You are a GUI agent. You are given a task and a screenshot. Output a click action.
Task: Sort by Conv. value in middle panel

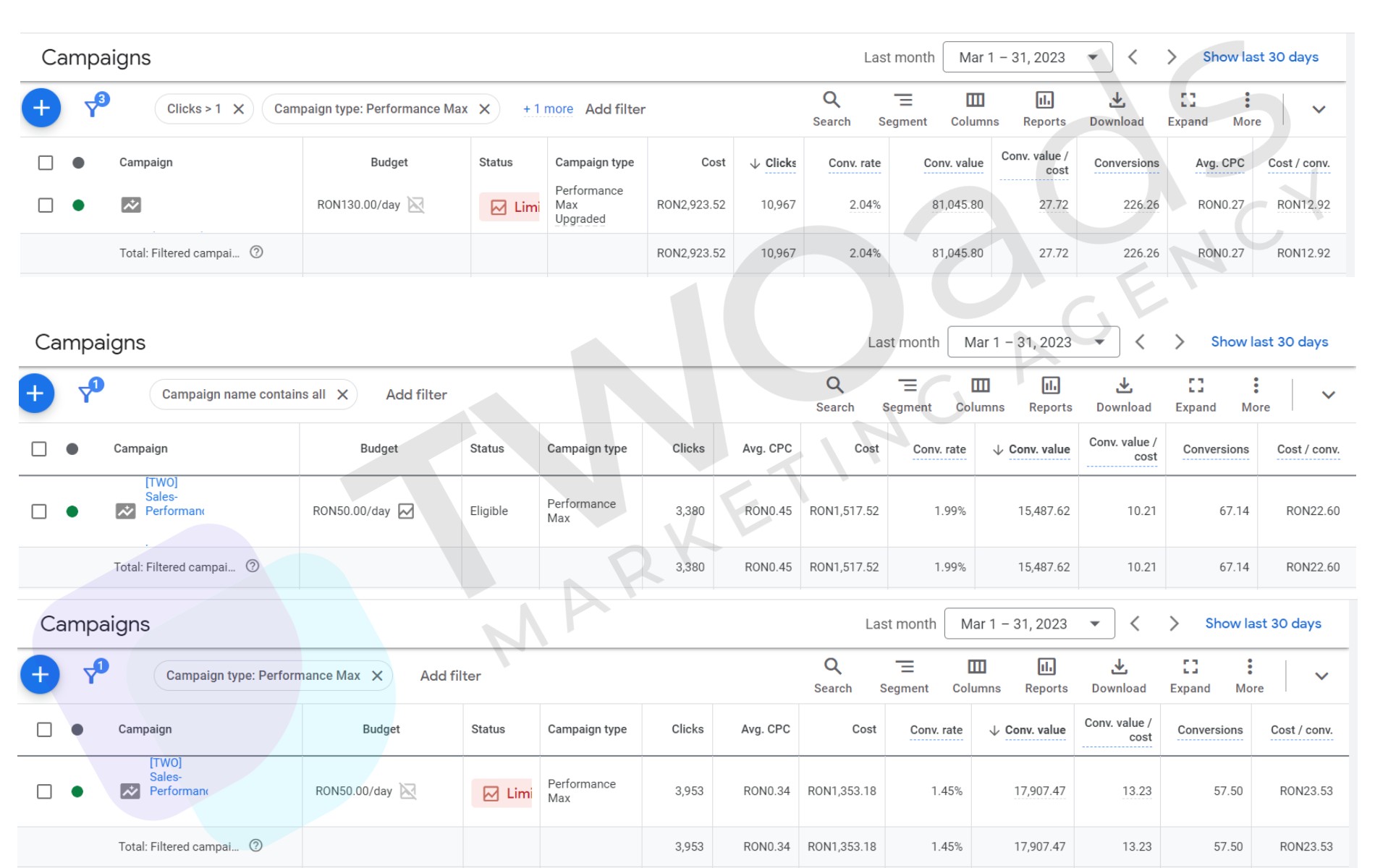tap(1031, 450)
